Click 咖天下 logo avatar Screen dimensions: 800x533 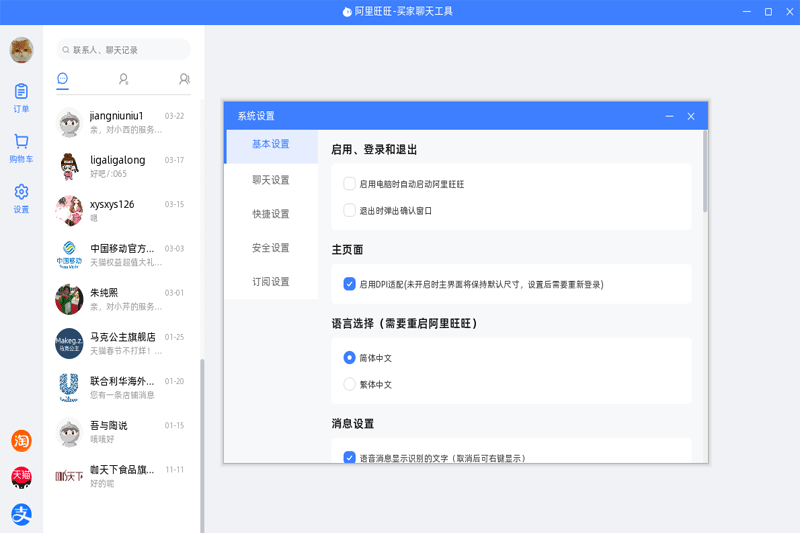point(69,476)
